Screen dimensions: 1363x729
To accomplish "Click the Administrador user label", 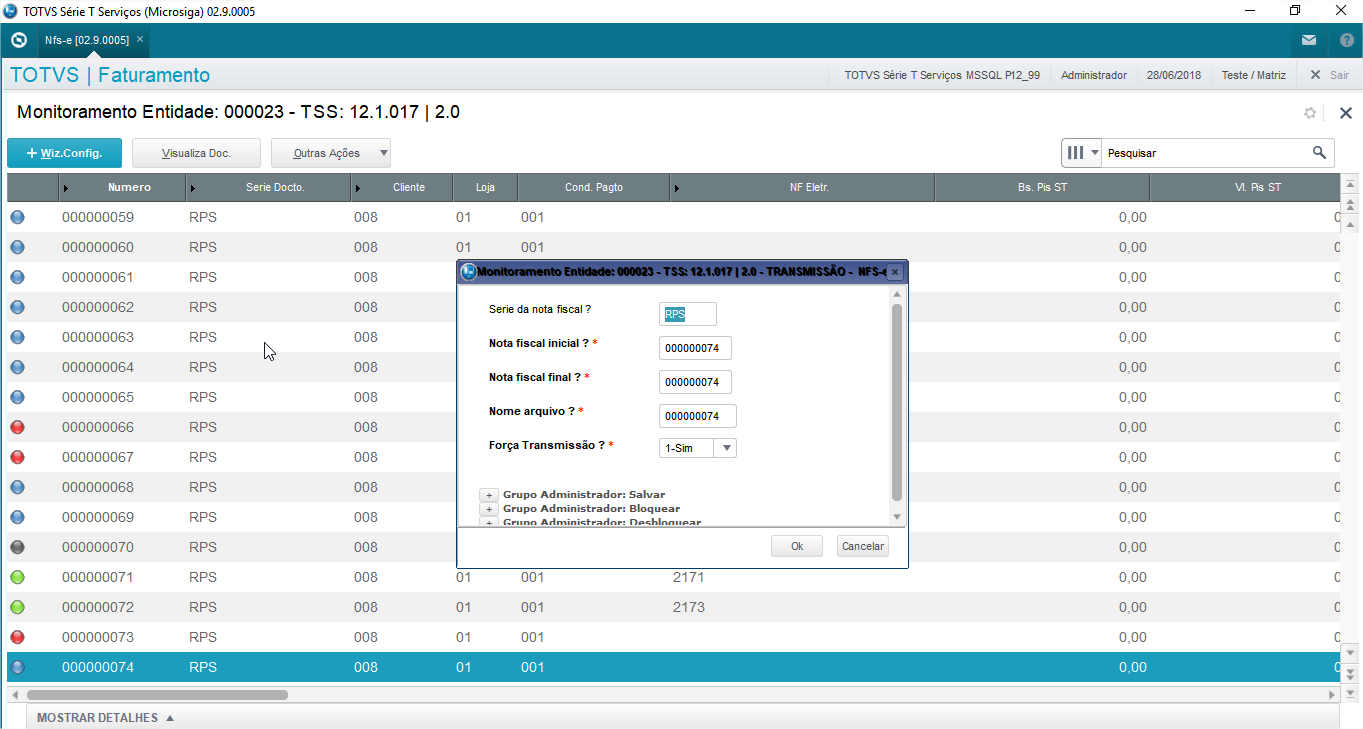I will click(1094, 75).
